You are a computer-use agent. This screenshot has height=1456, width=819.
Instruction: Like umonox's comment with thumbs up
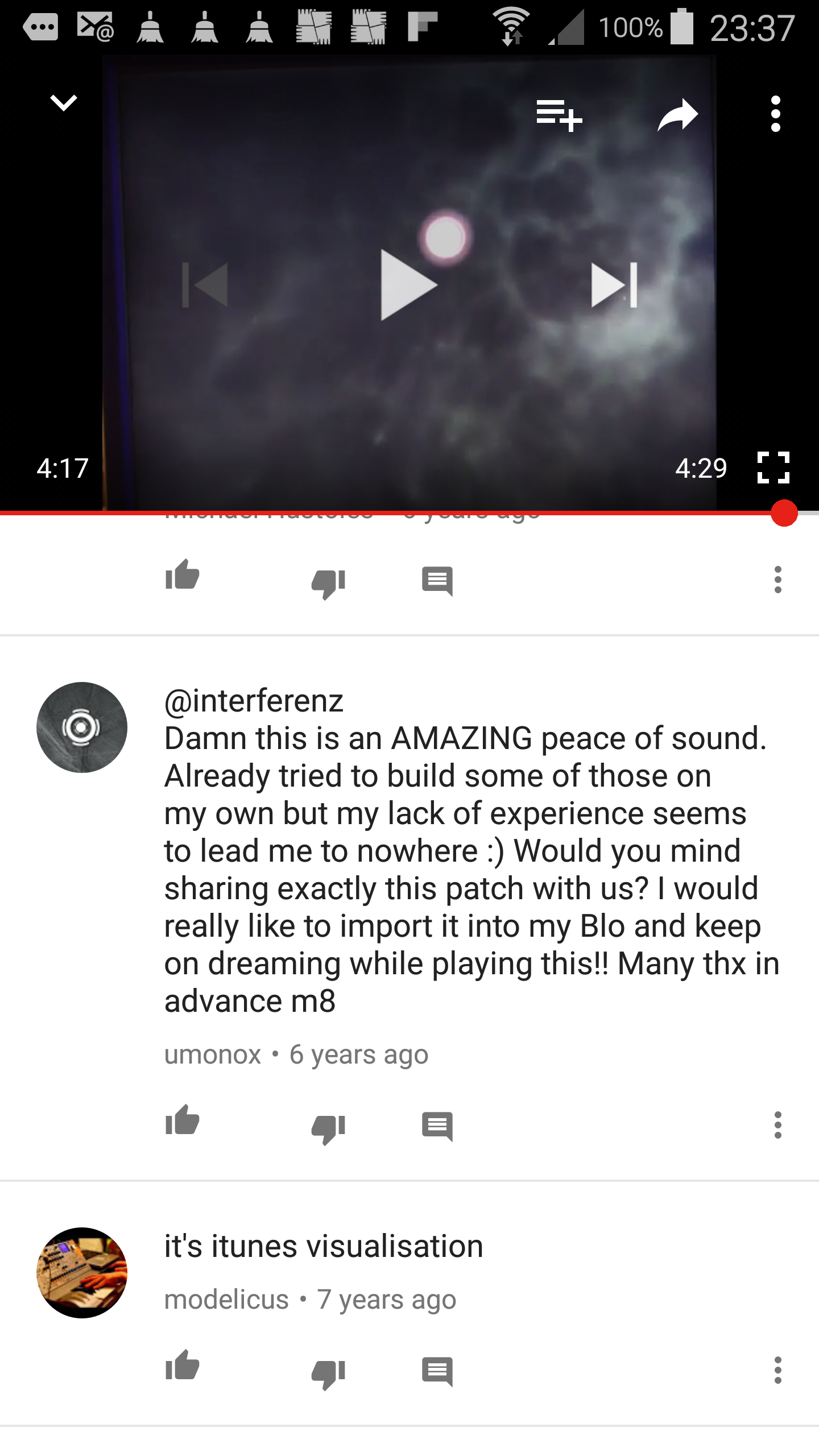(182, 1120)
